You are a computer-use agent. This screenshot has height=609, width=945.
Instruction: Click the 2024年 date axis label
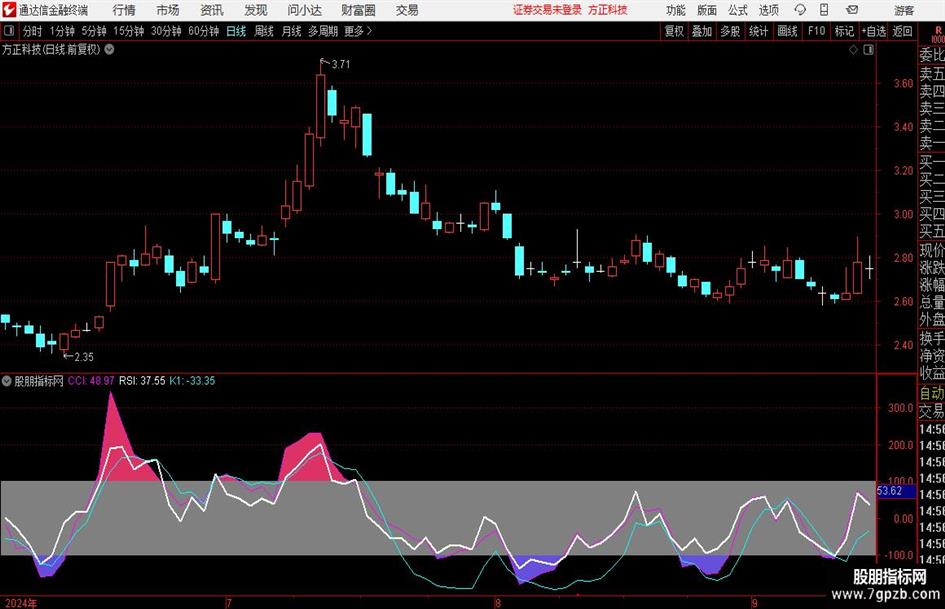click(20, 603)
